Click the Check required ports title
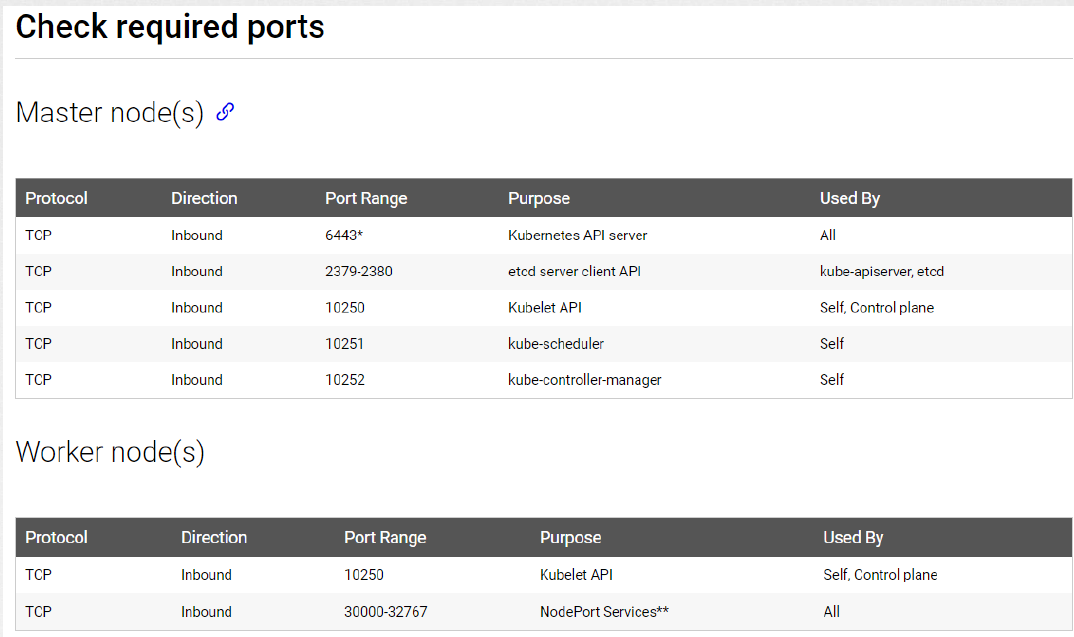 [170, 27]
